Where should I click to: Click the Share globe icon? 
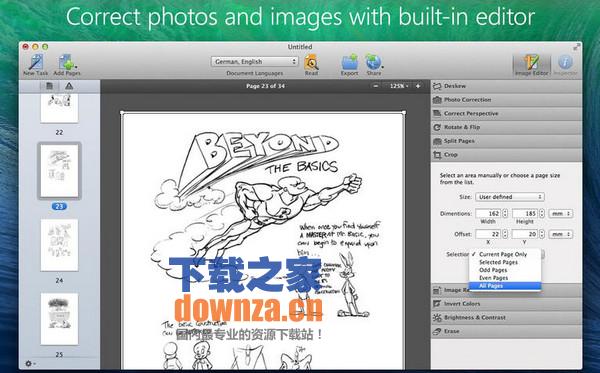click(x=373, y=62)
